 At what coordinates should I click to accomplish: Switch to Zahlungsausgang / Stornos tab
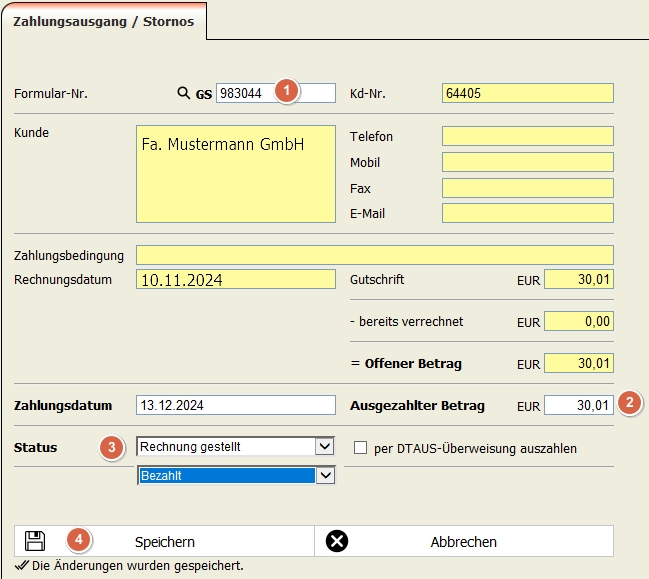[103, 22]
